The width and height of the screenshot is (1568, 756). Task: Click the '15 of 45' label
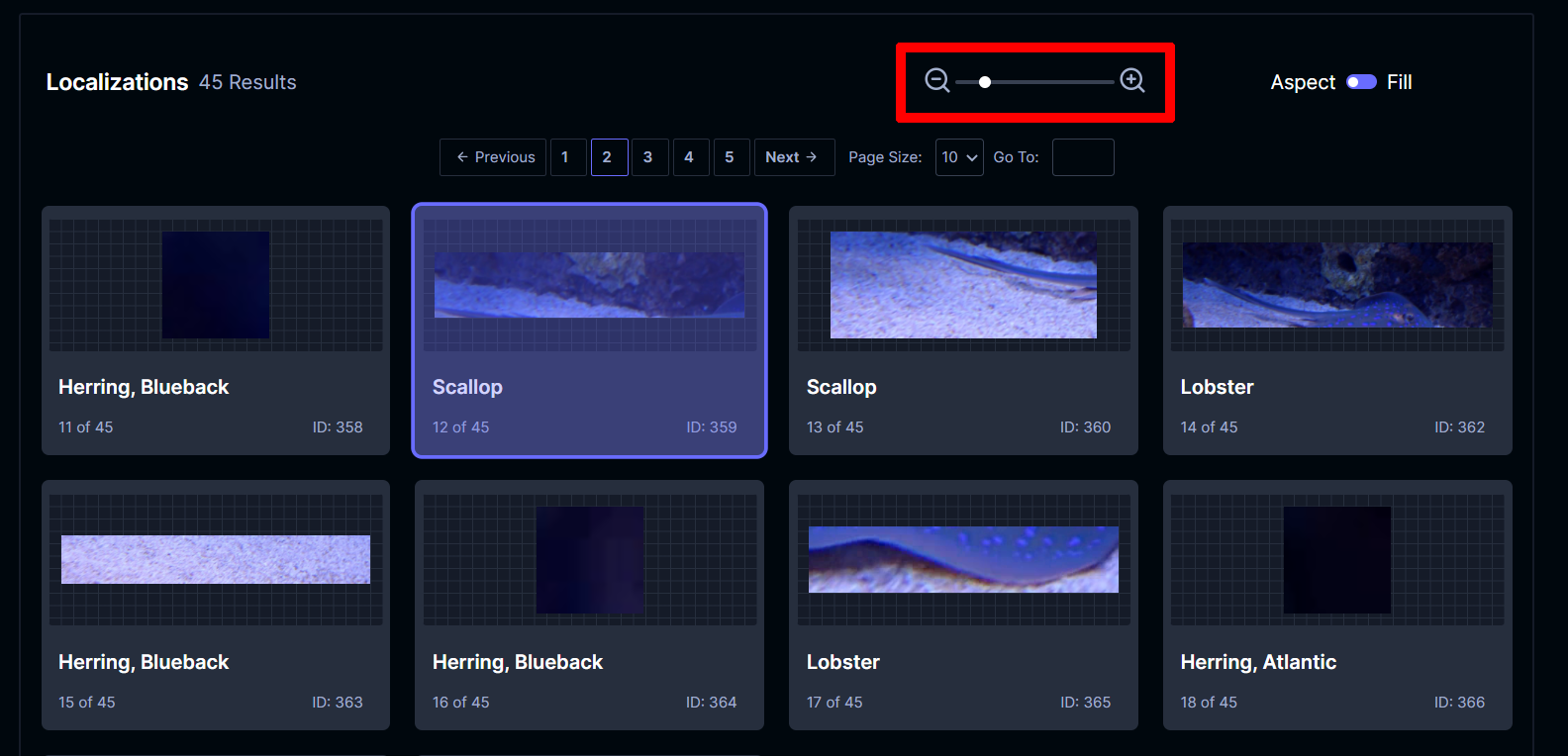[x=86, y=703]
